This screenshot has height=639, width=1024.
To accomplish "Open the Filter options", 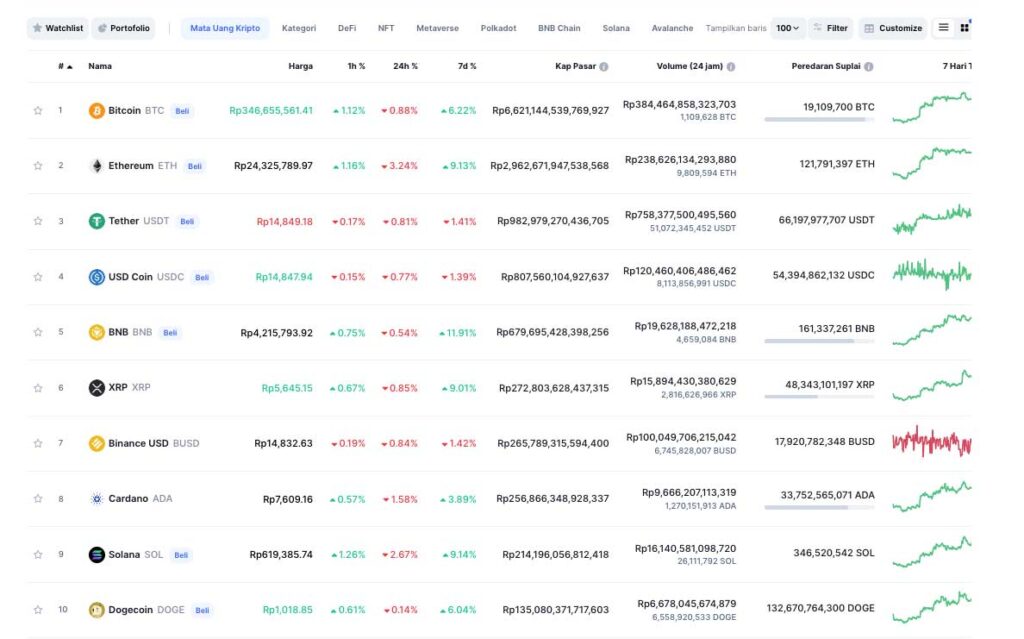I will coord(831,28).
